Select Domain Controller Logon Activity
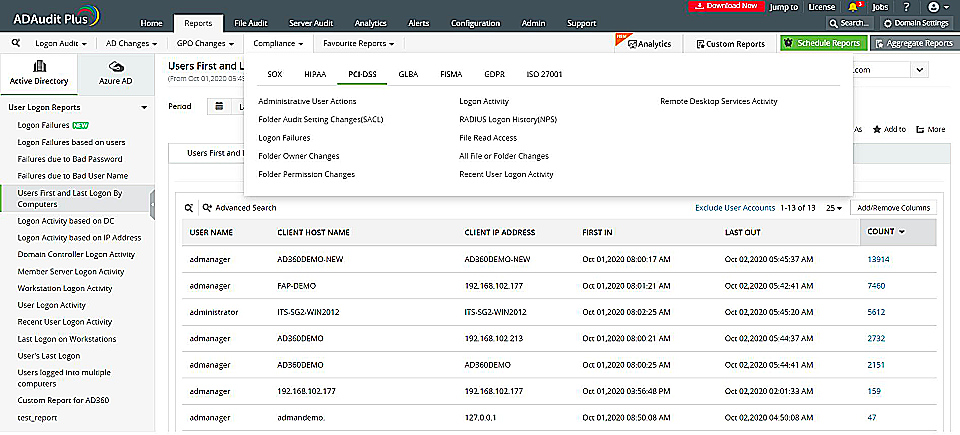 (x=76, y=254)
